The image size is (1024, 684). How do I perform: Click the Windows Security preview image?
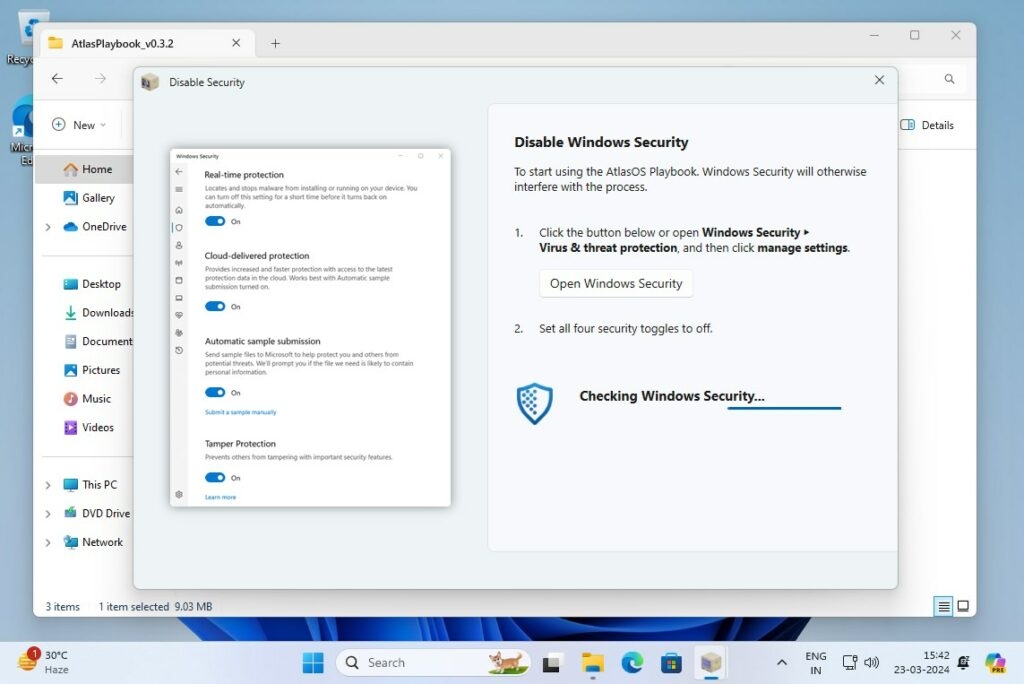[310, 327]
